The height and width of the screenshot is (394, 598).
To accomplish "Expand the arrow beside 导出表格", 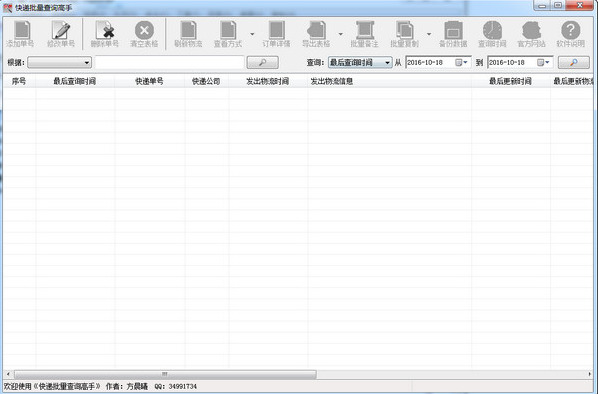I will click(341, 34).
